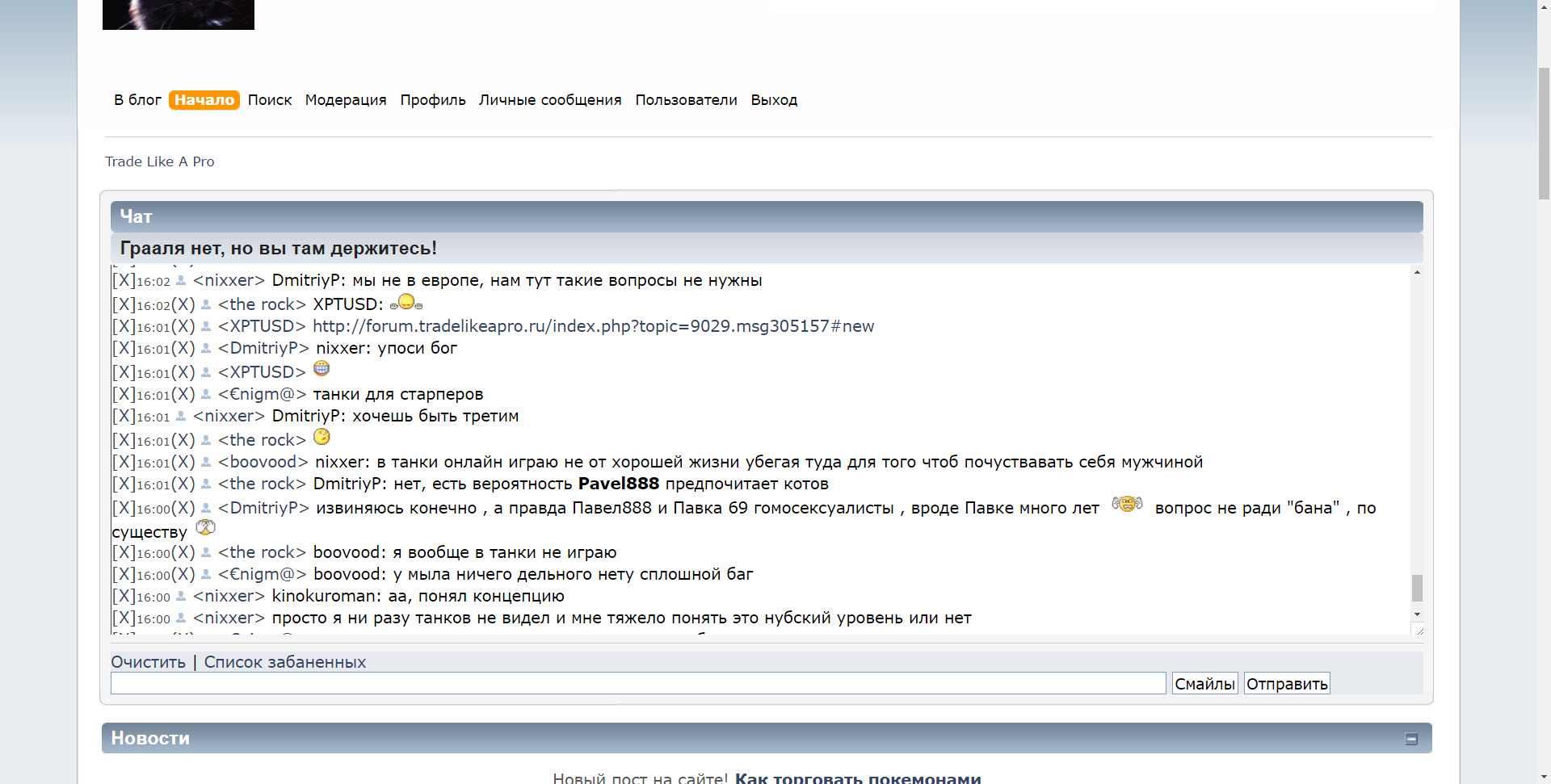Open the Профиль page
This screenshot has height=784, width=1551.
click(x=433, y=100)
